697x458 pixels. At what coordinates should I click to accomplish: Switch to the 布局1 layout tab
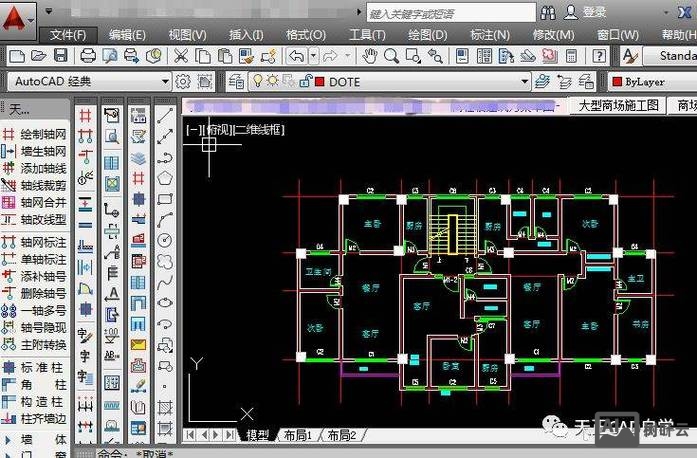click(297, 435)
